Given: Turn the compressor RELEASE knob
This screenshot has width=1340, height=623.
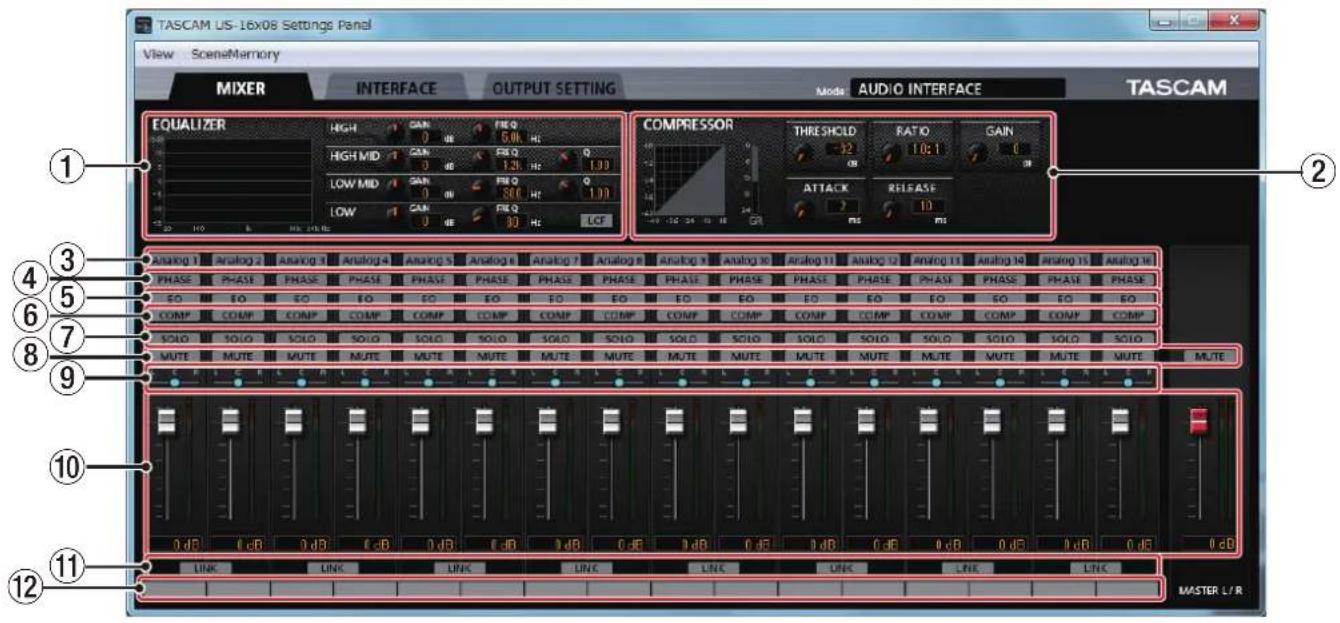Looking at the screenshot, I should [891, 209].
